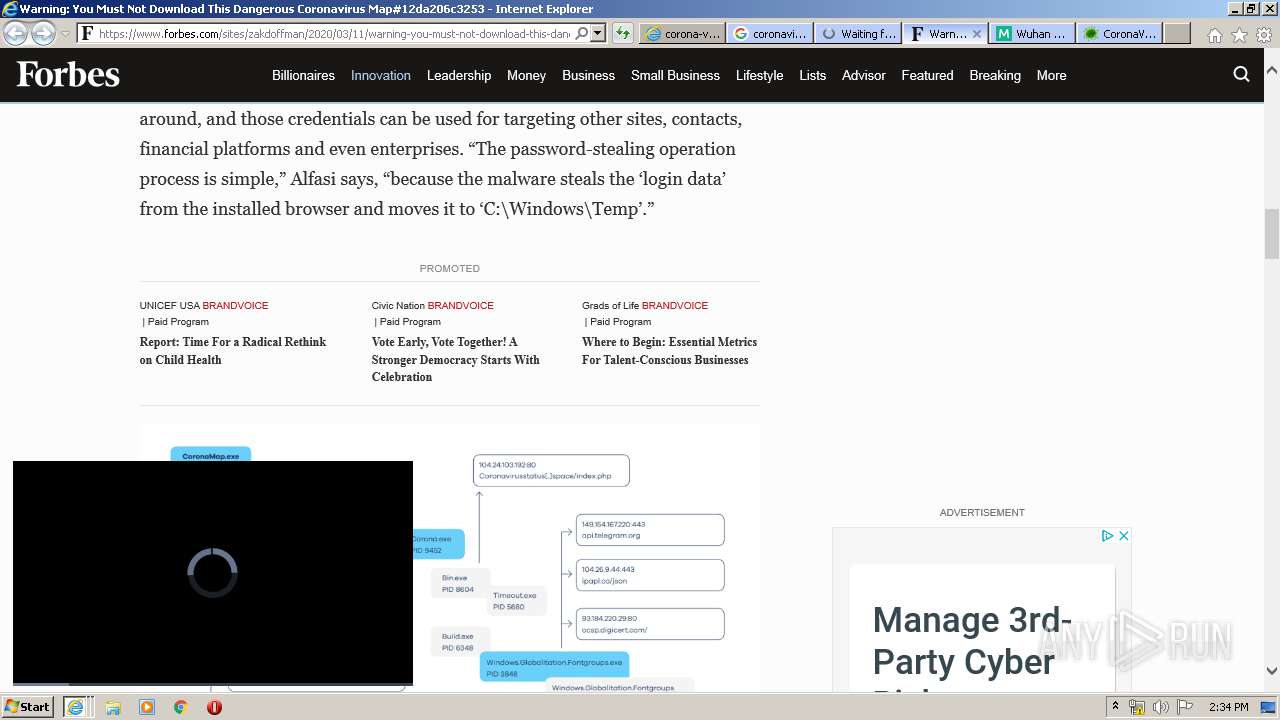Open the Small Business menu
1280x720 pixels.
[x=675, y=75]
